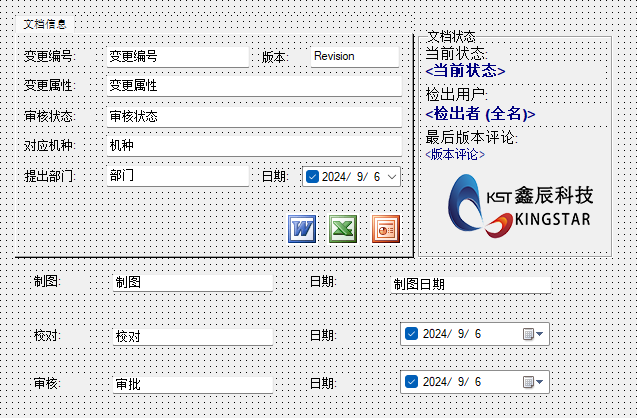Focus the 审核状态 text field

click(x=252, y=117)
